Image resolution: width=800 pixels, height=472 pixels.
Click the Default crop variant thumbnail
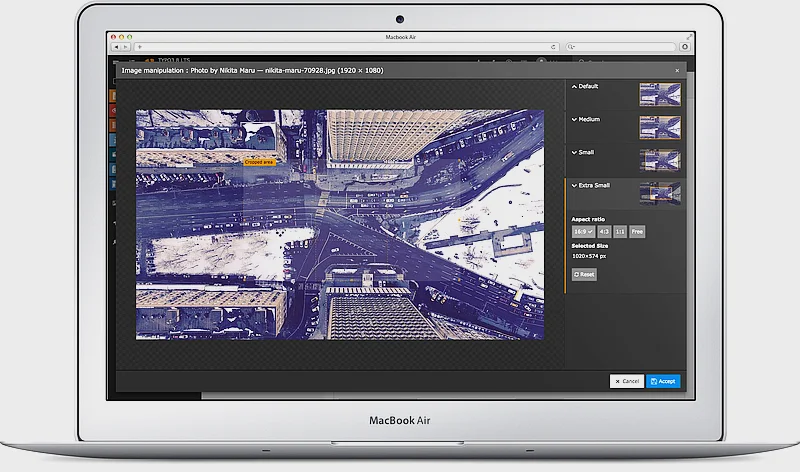click(660, 95)
